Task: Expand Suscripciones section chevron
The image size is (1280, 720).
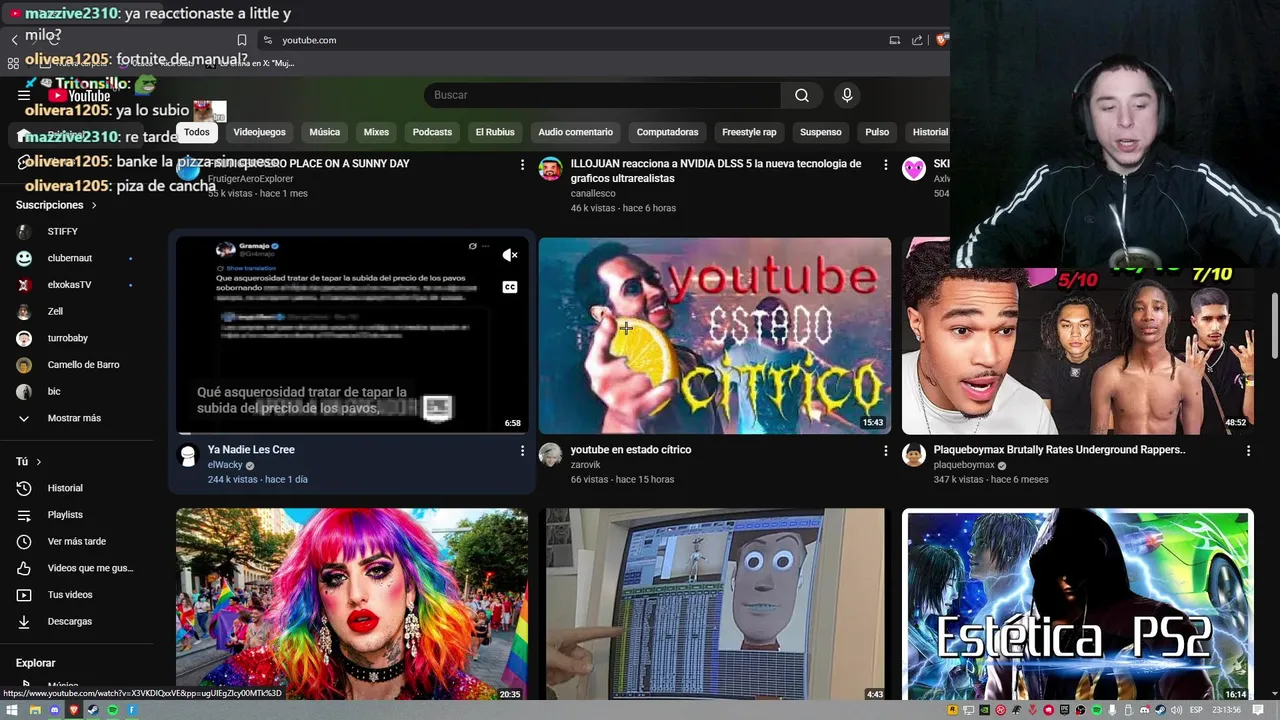Action: point(94,205)
